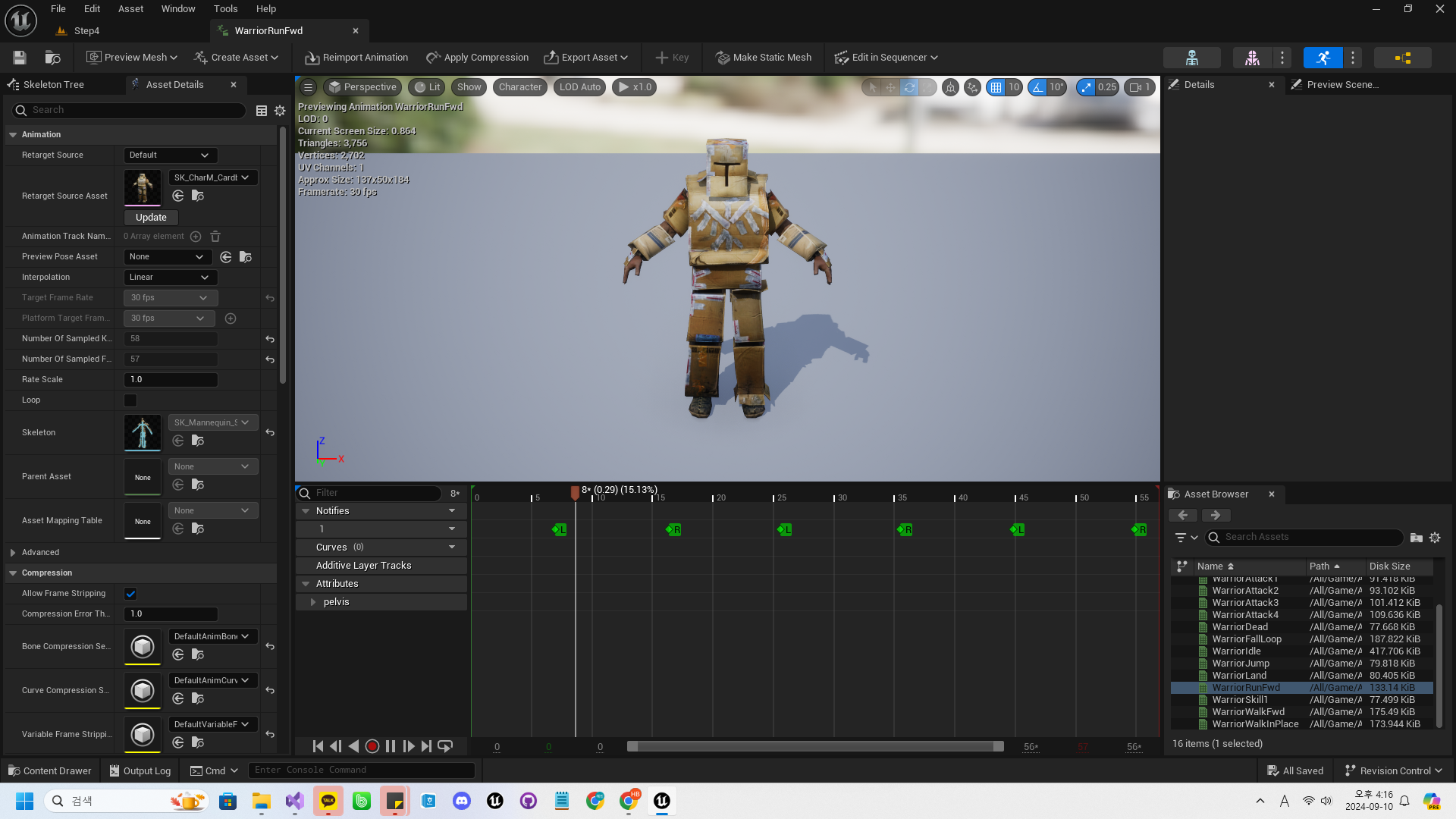
Task: Open Discord from the Windows taskbar
Action: 462,801
